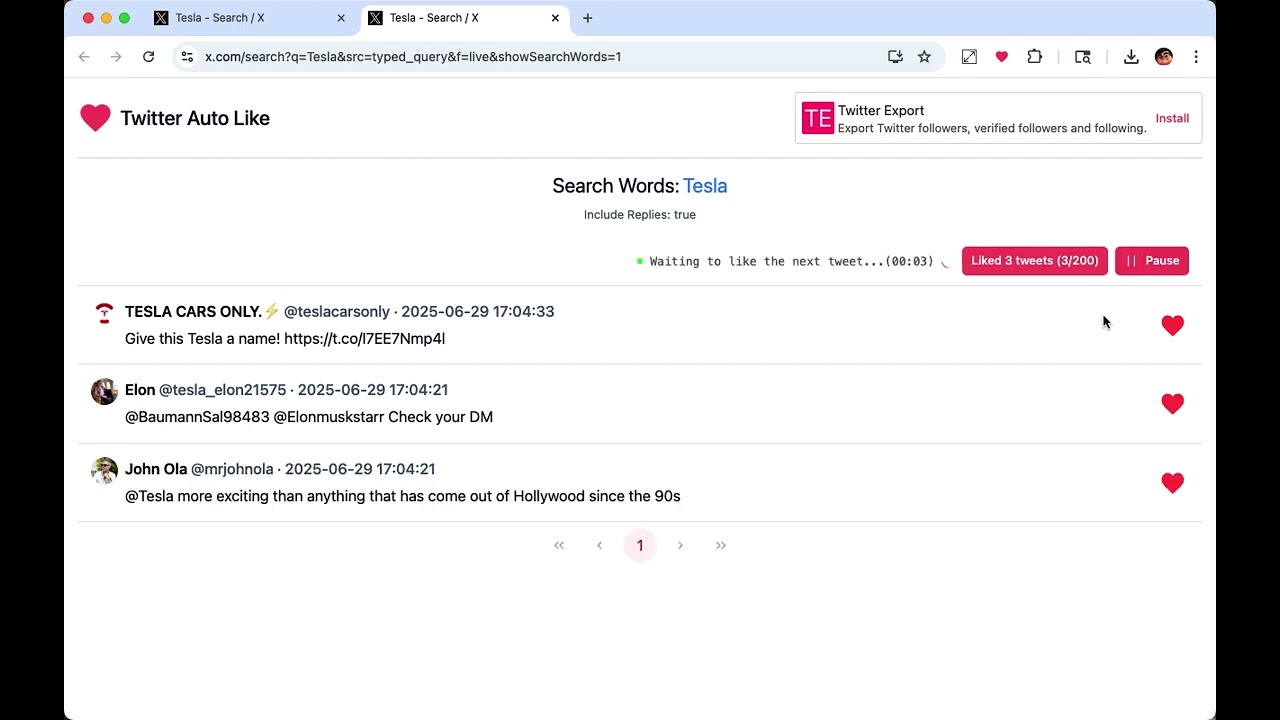Open @mrjohnola handle
This screenshot has width=1280, height=720.
(232, 469)
